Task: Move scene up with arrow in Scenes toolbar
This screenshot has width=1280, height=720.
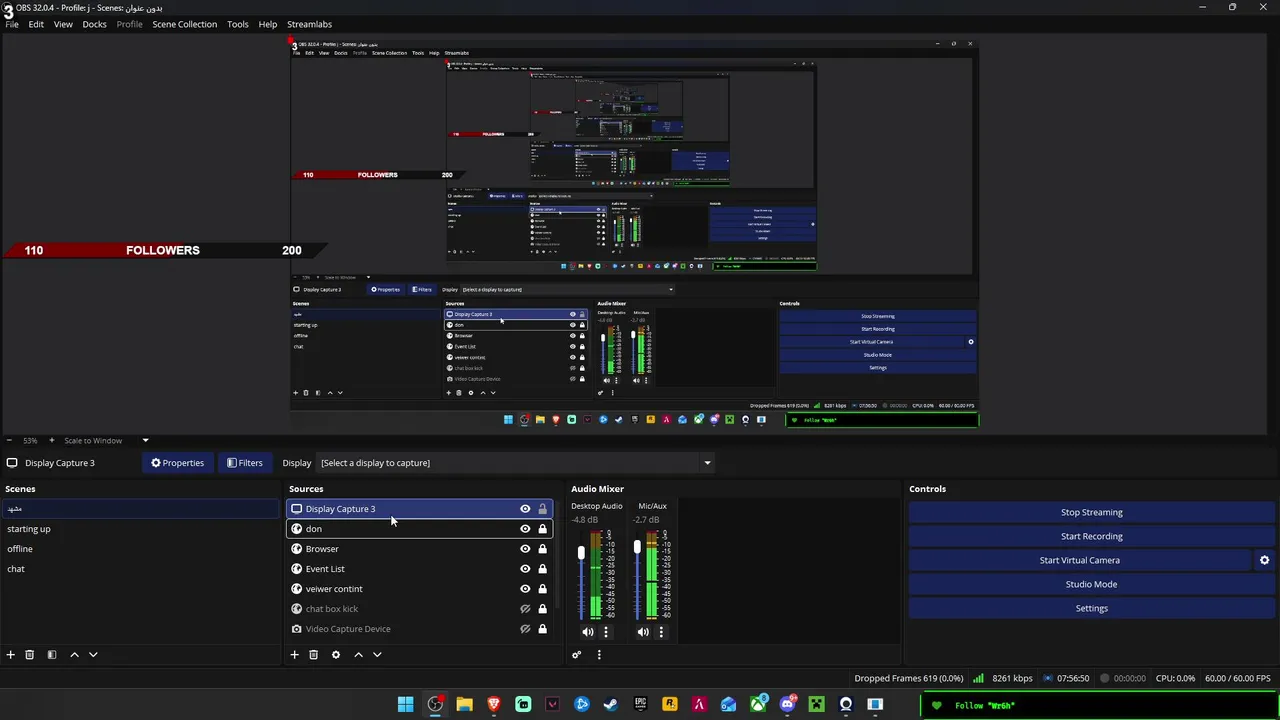Action: [x=74, y=655]
